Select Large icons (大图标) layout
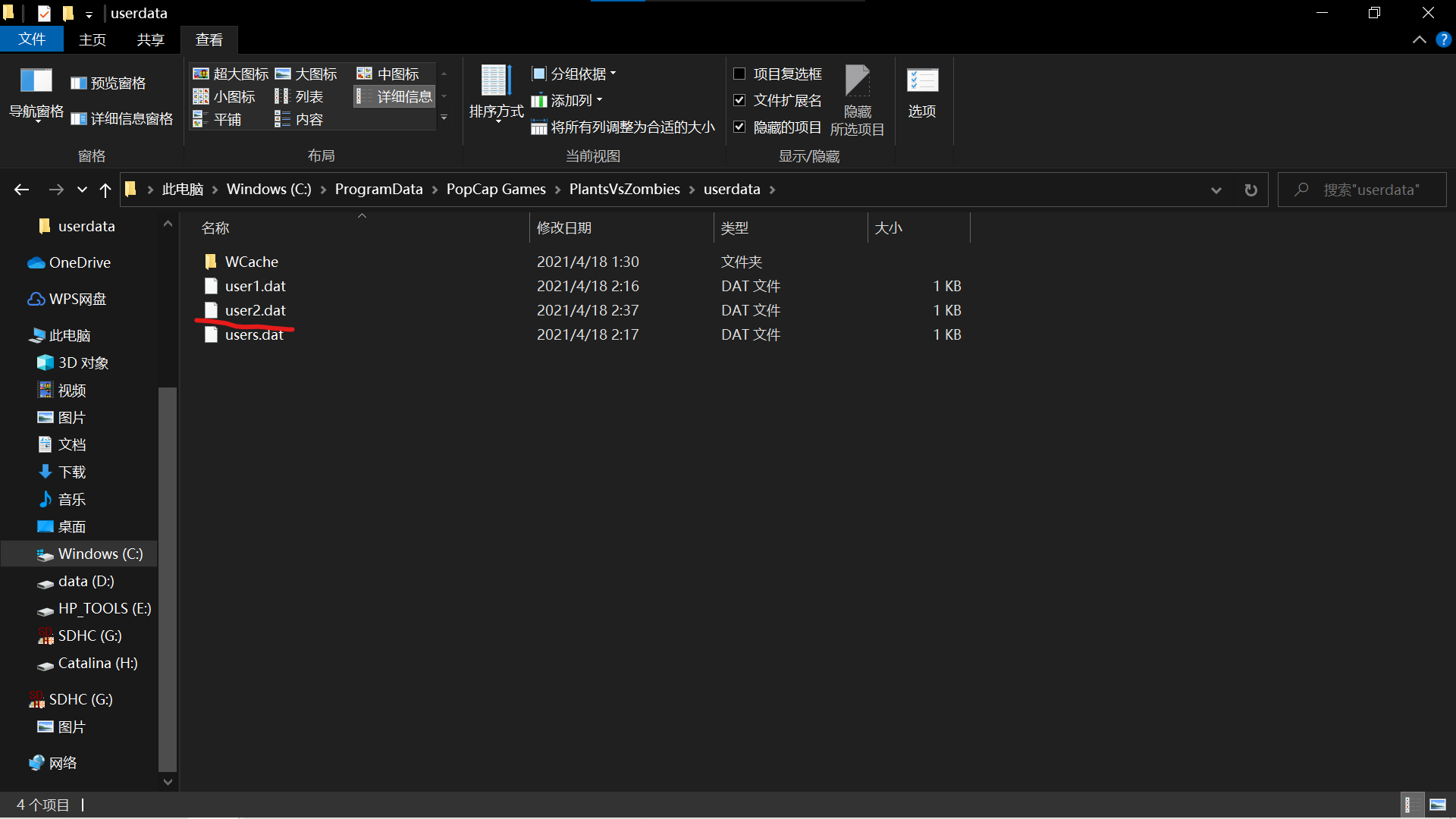 click(x=306, y=74)
